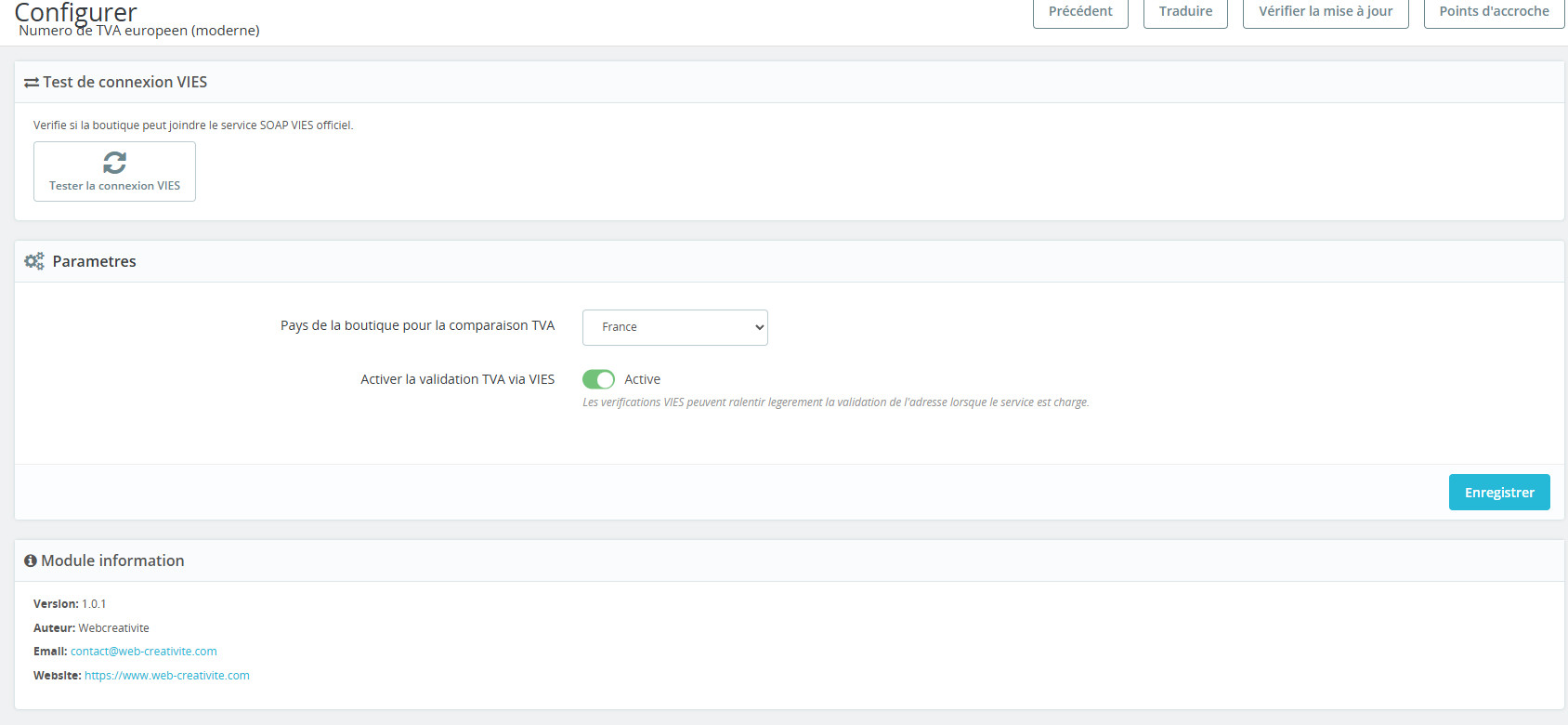
Task: Click the Test de connexion VIES heading text
Action: (x=124, y=83)
